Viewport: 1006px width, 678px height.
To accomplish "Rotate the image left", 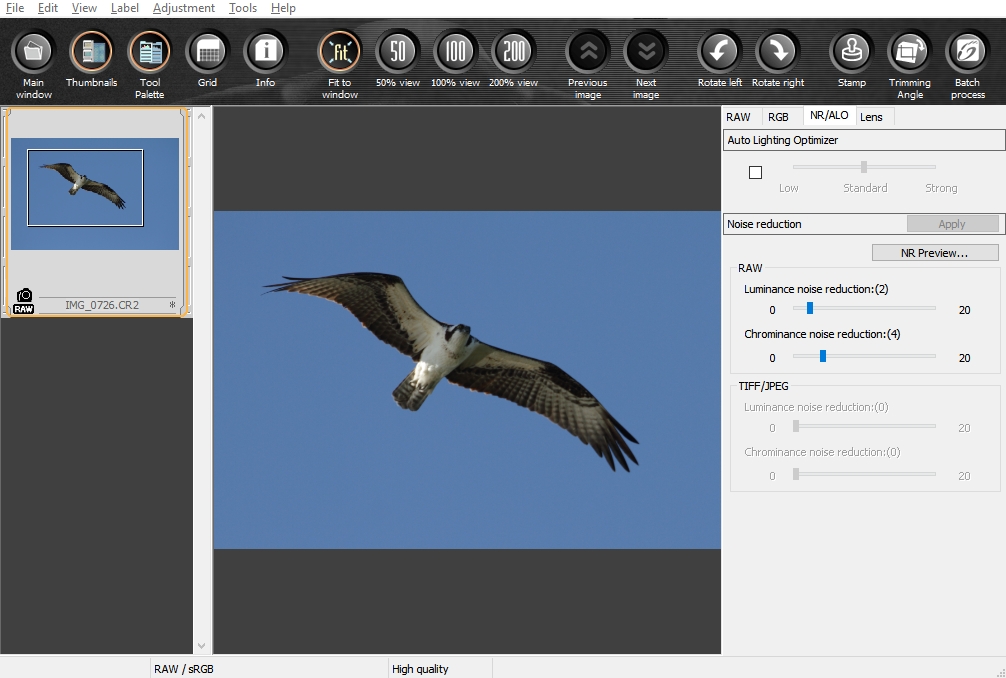I will coord(719,51).
